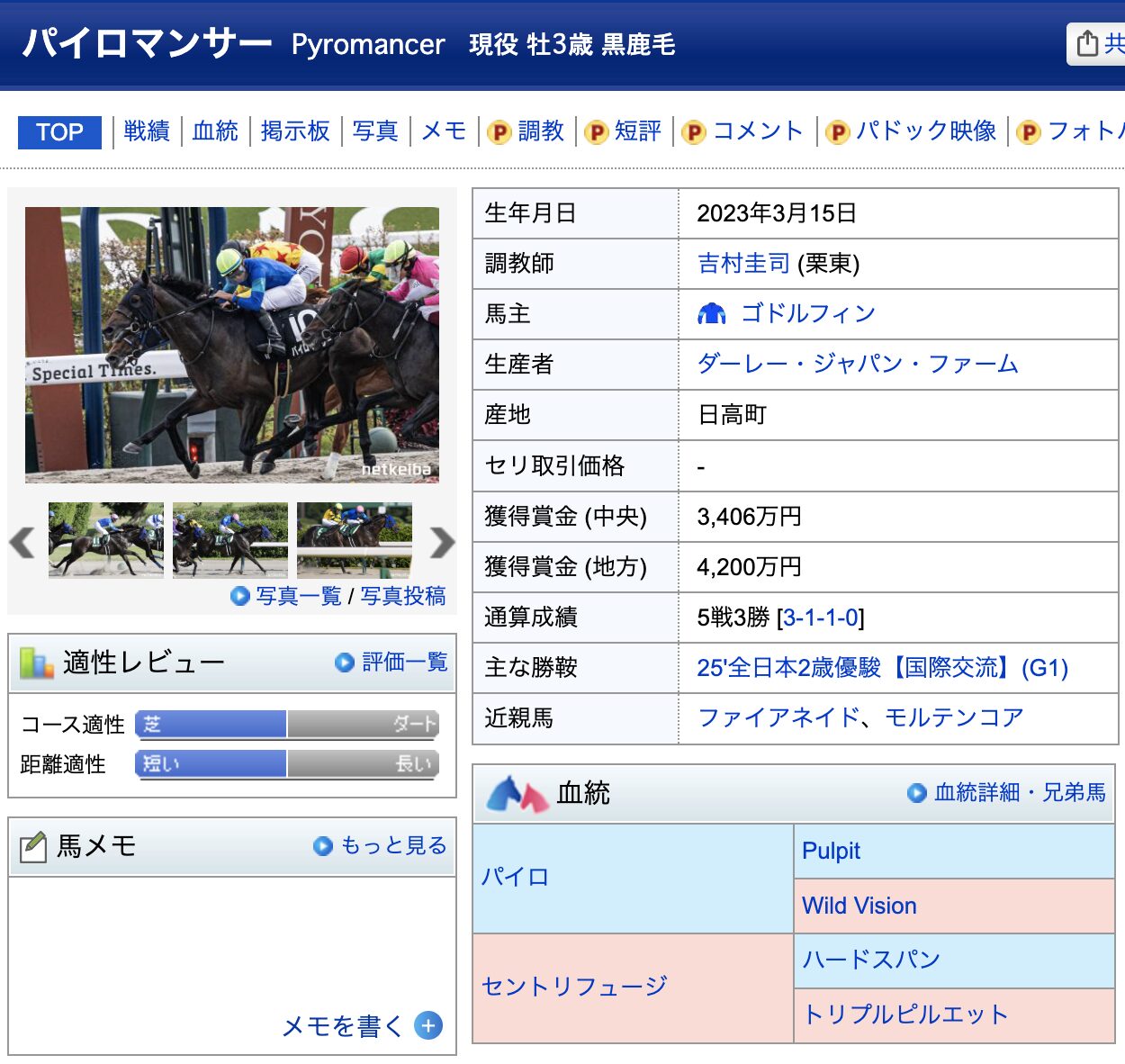1125x1064 pixels.
Task: Show next photo thumbnails with right arrow
Action: pos(442,543)
